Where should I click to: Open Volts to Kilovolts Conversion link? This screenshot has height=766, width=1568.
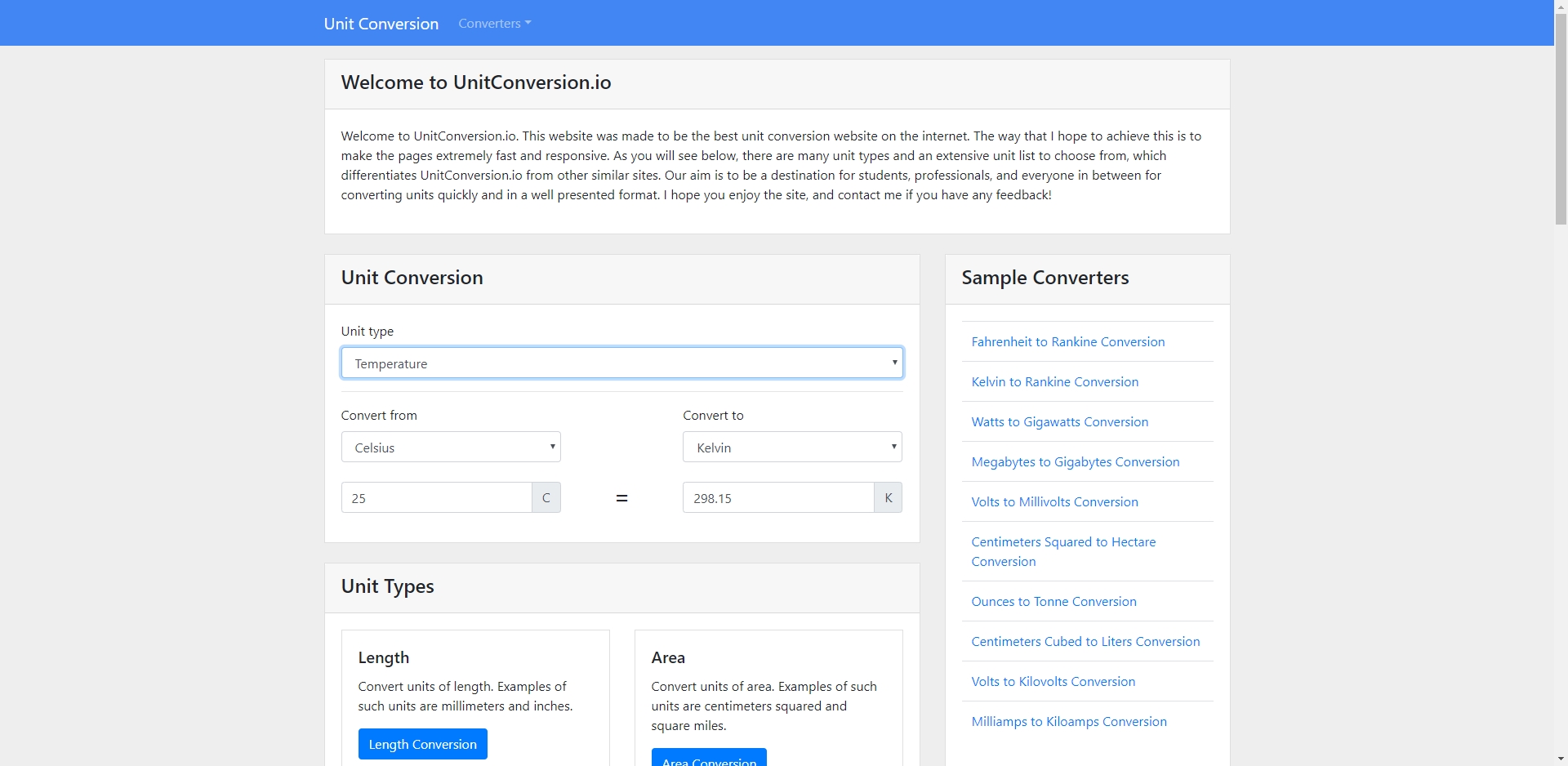point(1053,682)
